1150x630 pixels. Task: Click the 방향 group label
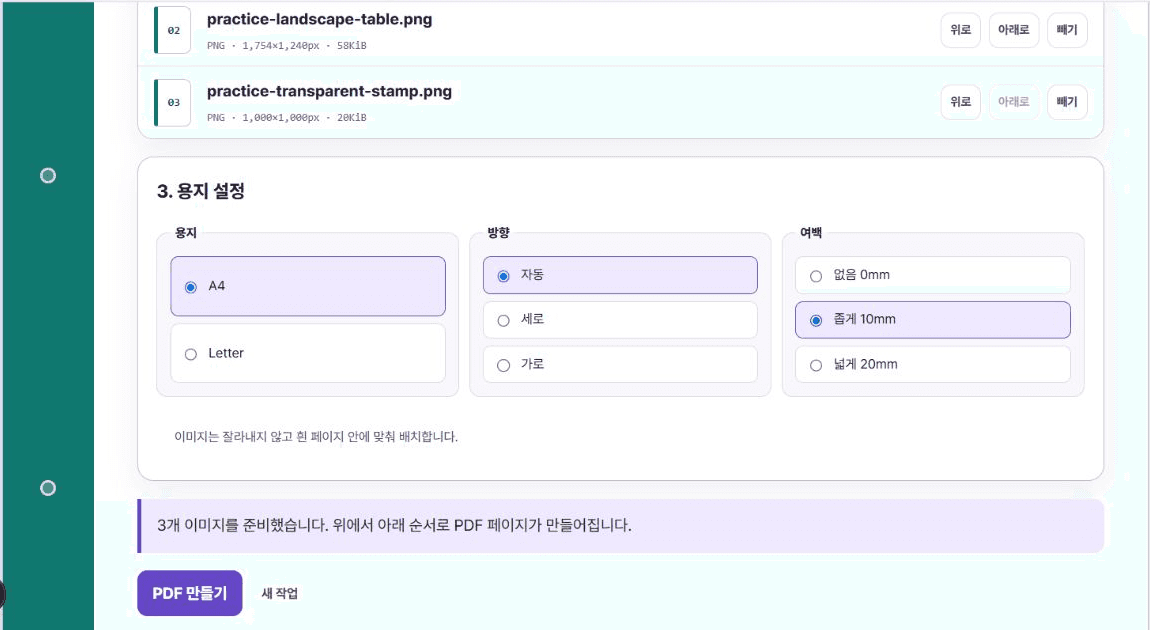pyautogui.click(x=499, y=232)
